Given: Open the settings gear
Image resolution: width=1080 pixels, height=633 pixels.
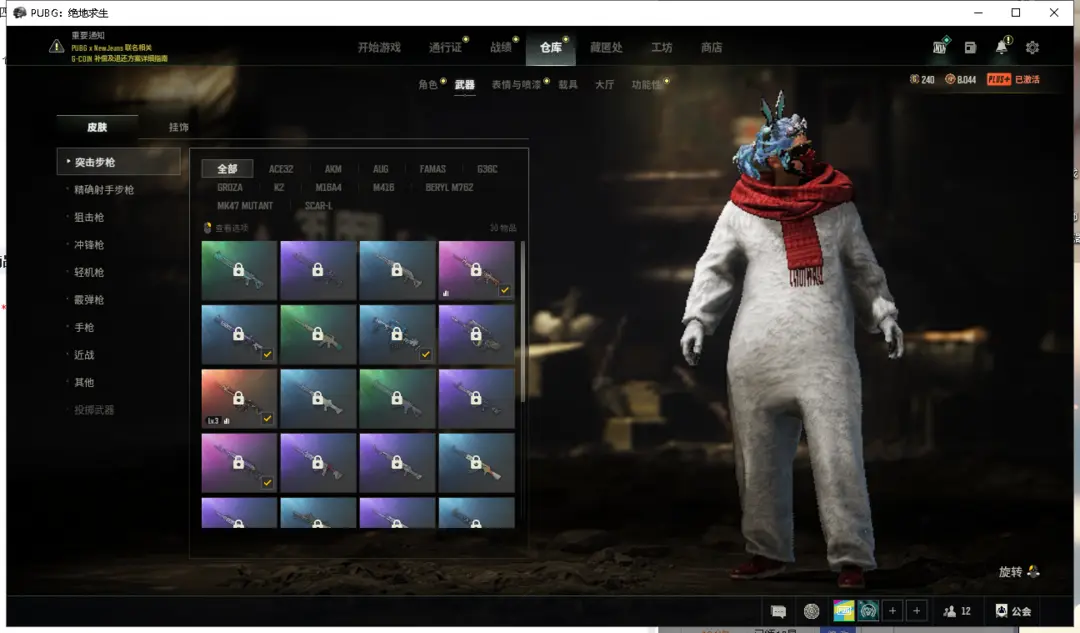Looking at the screenshot, I should point(1032,48).
